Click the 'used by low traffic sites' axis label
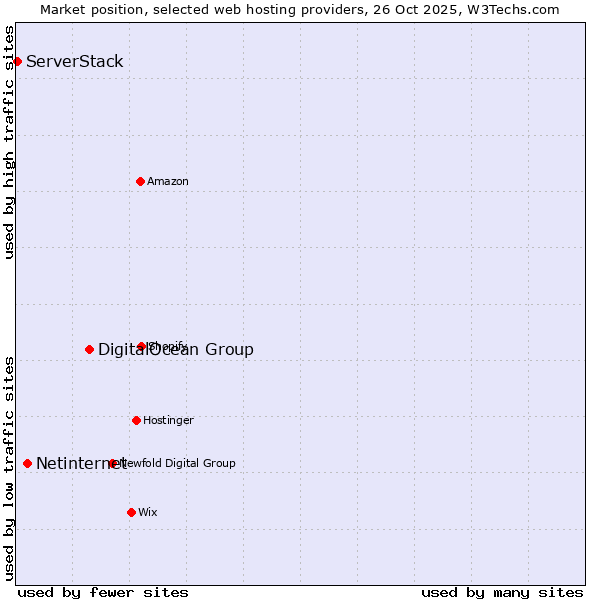 [9, 468]
